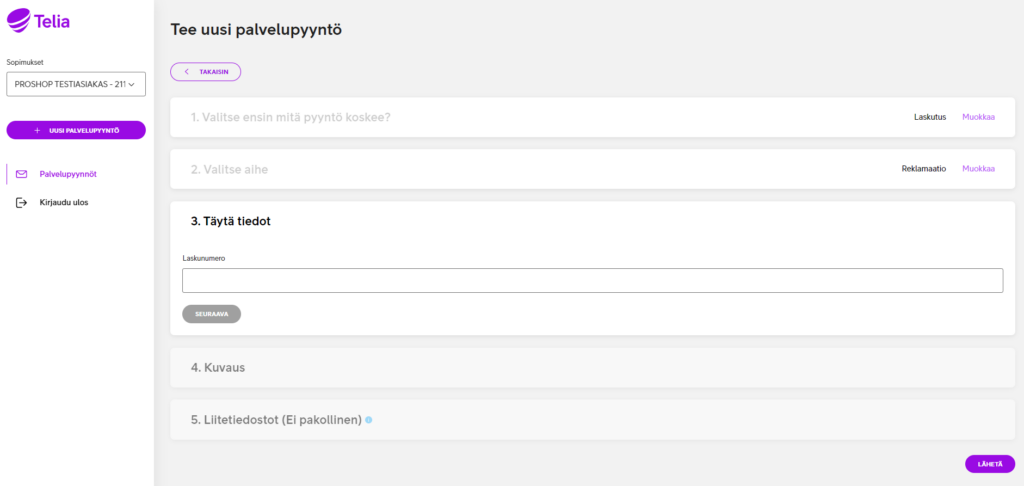The width and height of the screenshot is (1024, 486).
Task: Click Muokkaa link next to Reklamaatio
Action: (978, 169)
